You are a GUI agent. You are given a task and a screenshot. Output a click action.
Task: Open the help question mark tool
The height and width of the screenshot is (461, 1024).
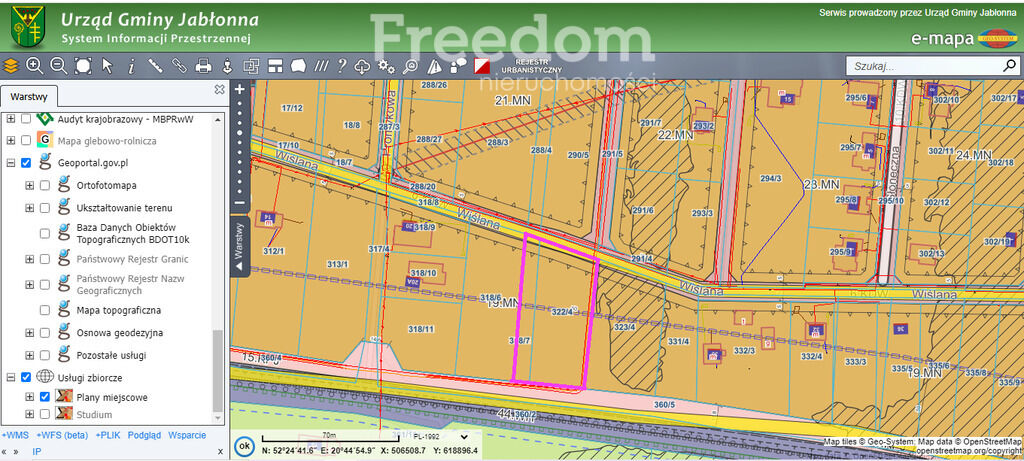(x=341, y=66)
